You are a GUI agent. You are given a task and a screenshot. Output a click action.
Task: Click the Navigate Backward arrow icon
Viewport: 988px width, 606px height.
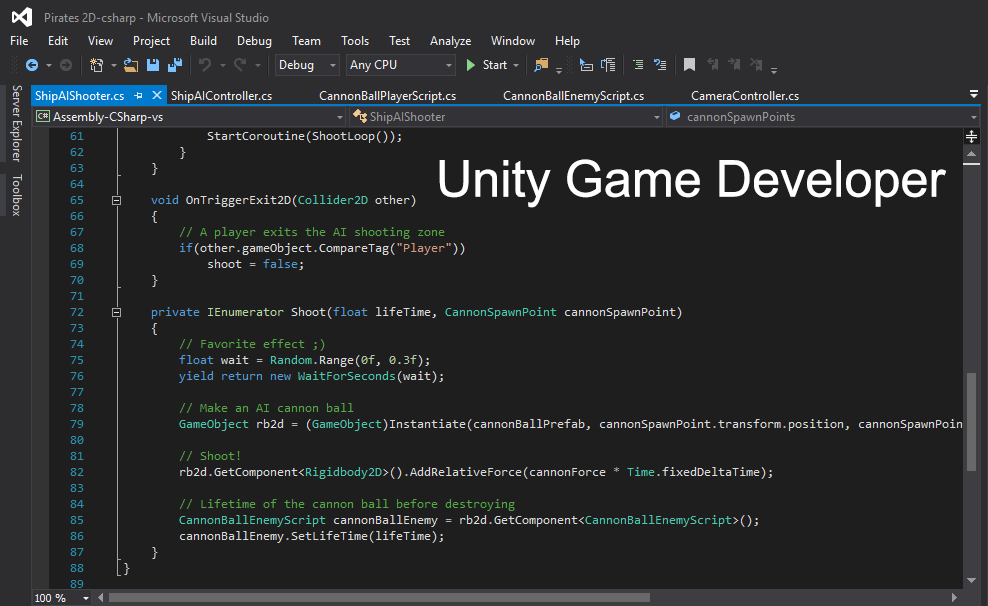[x=33, y=65]
